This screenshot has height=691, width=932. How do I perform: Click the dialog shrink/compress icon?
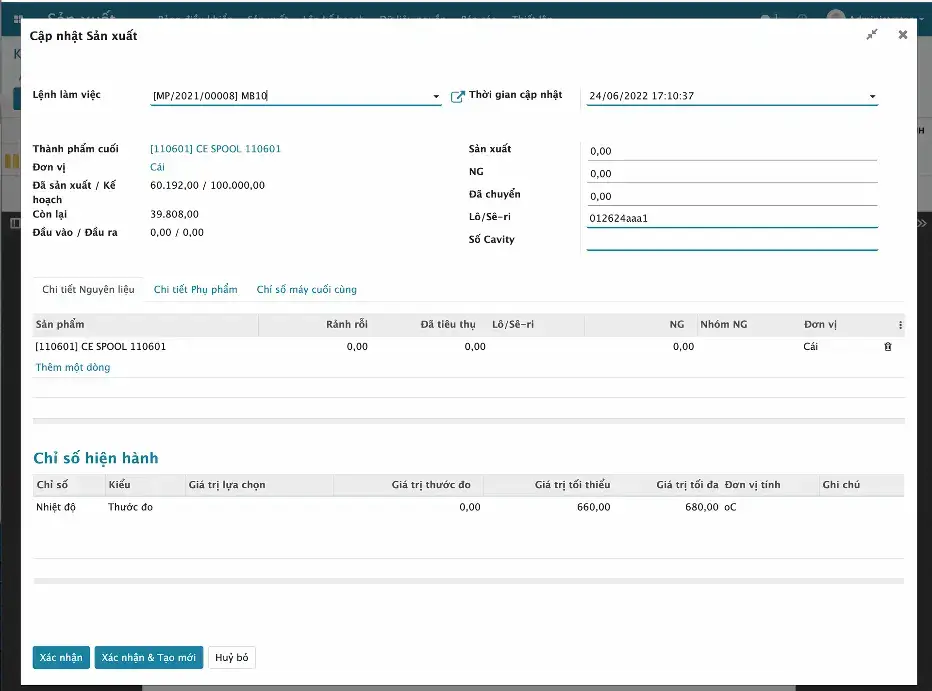[872, 35]
